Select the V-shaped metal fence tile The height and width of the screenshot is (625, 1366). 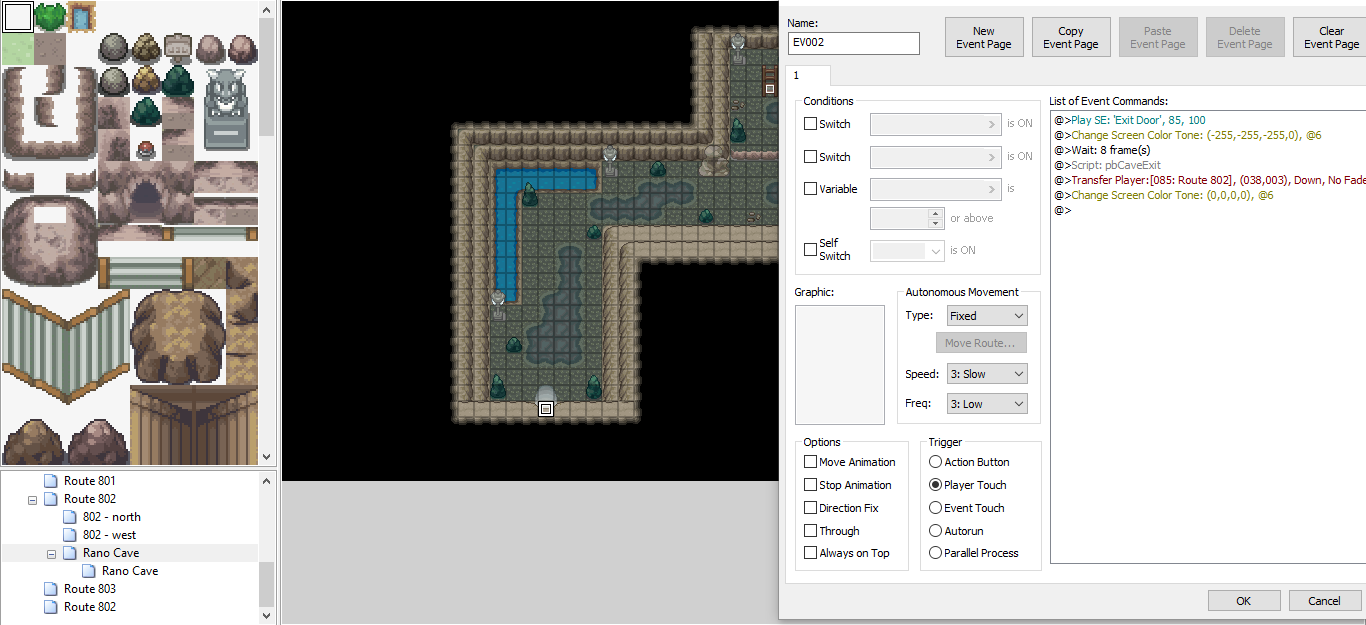65,345
